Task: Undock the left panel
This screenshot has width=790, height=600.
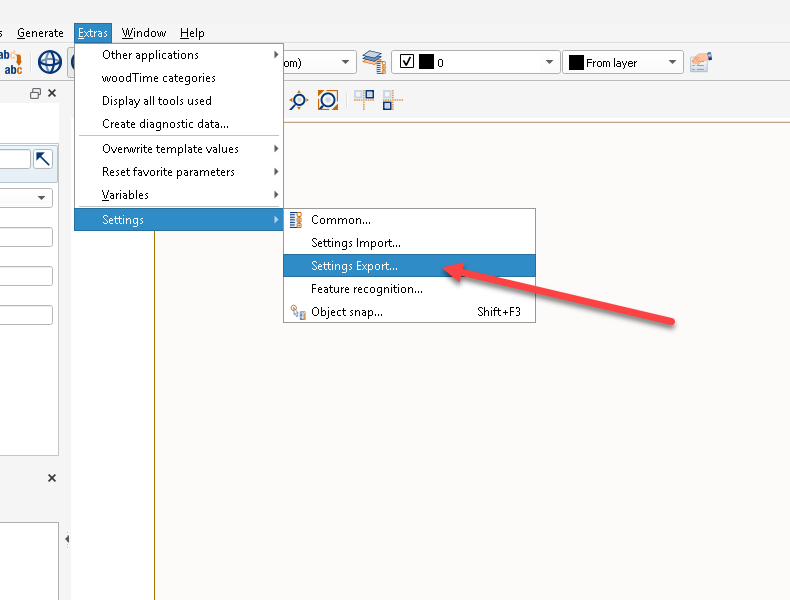Action: click(x=35, y=93)
